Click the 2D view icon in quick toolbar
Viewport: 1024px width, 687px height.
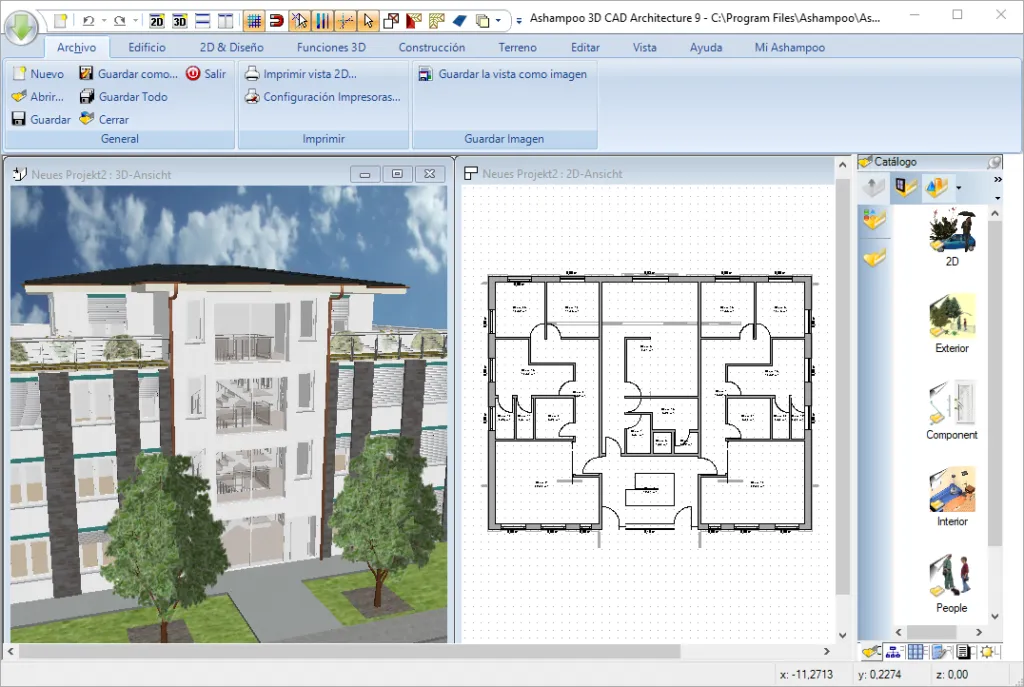click(157, 20)
